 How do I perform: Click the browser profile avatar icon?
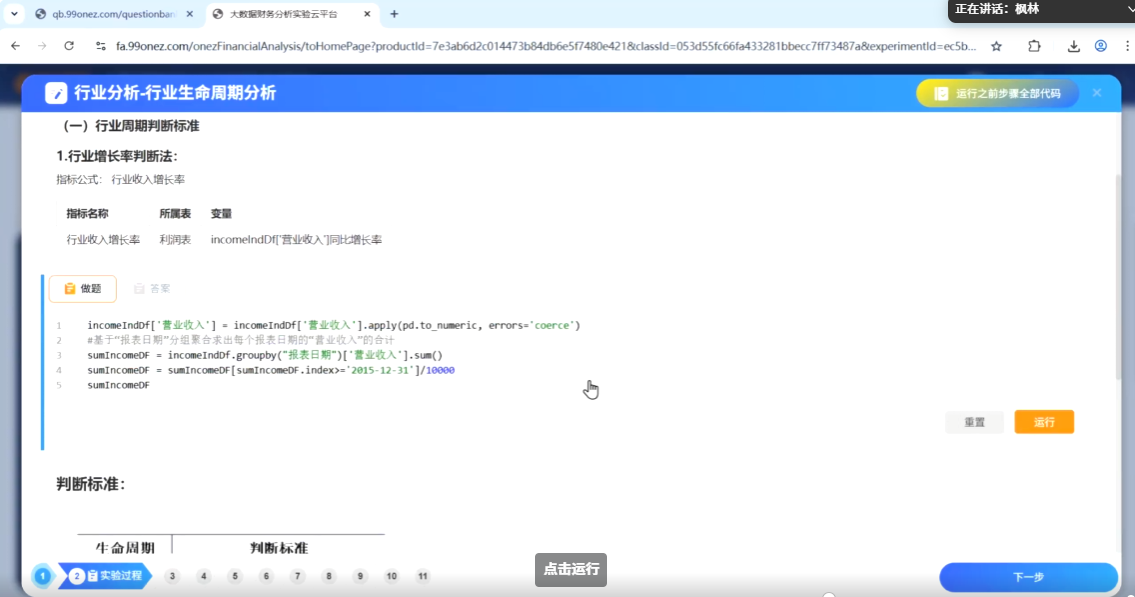(1100, 46)
